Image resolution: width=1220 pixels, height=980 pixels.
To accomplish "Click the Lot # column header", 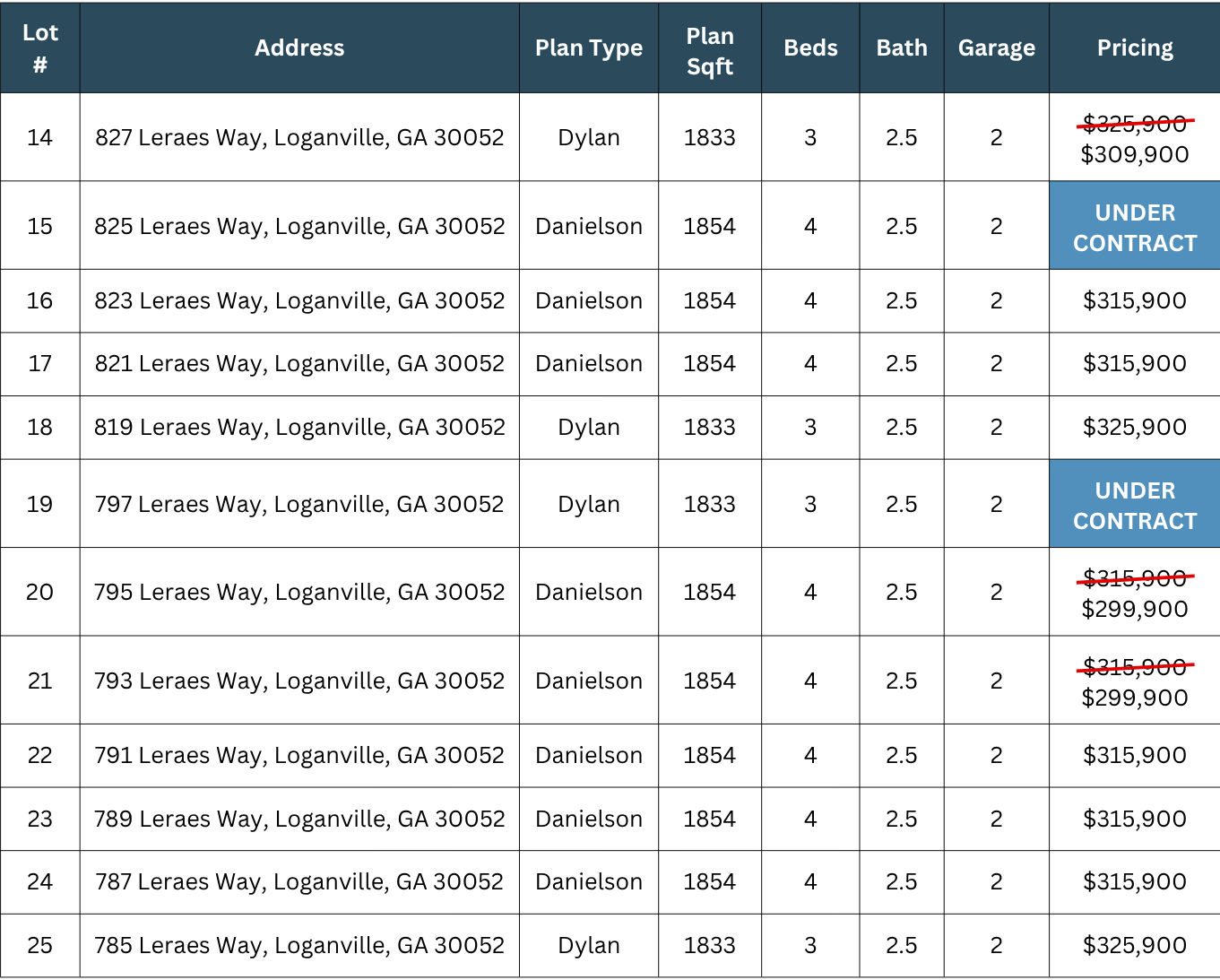I will click(39, 48).
